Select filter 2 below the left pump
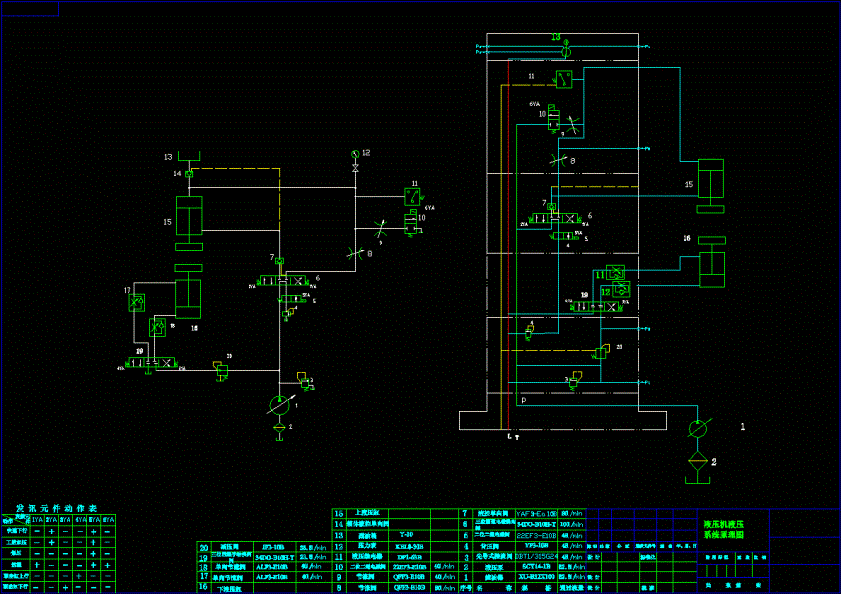Viewport: 841px width, 594px height. pyautogui.click(x=279, y=428)
